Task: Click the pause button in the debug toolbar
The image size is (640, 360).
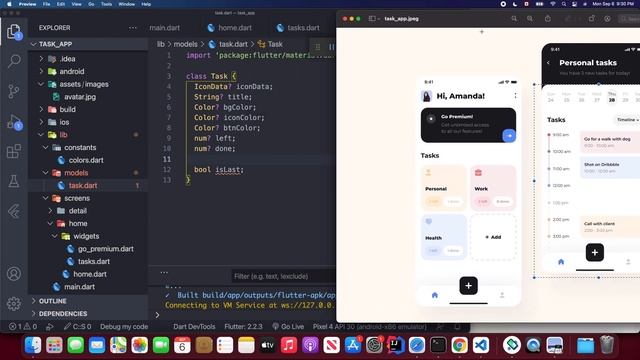Action: tap(331, 47)
